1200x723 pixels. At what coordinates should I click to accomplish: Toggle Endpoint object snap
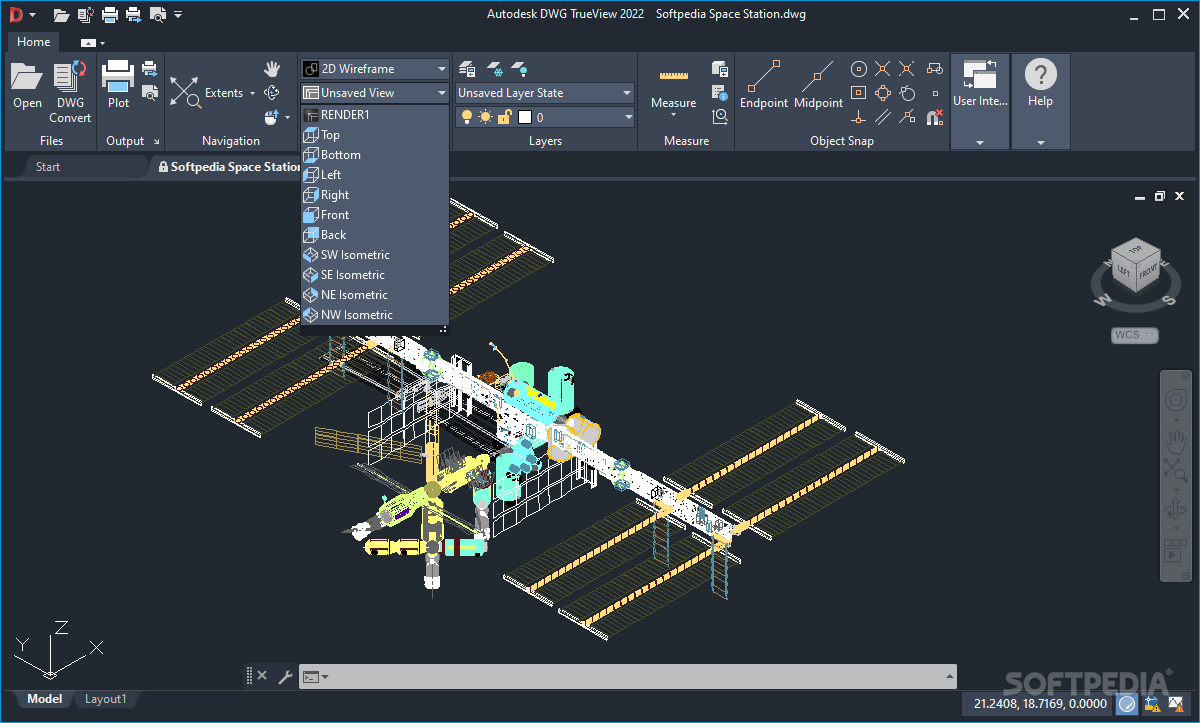click(x=764, y=84)
